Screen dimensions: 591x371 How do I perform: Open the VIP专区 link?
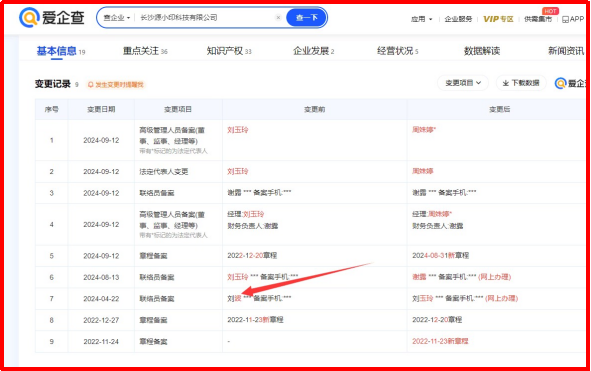[x=498, y=19]
